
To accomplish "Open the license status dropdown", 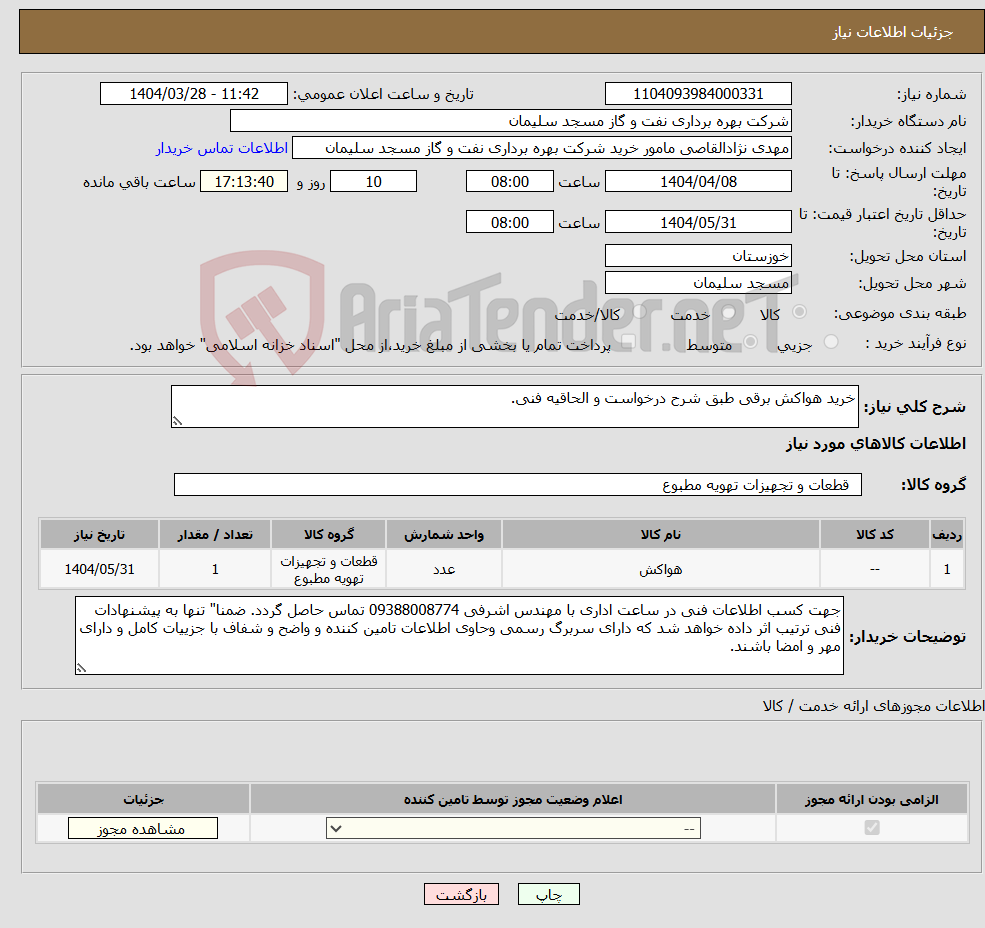I will coord(513,828).
